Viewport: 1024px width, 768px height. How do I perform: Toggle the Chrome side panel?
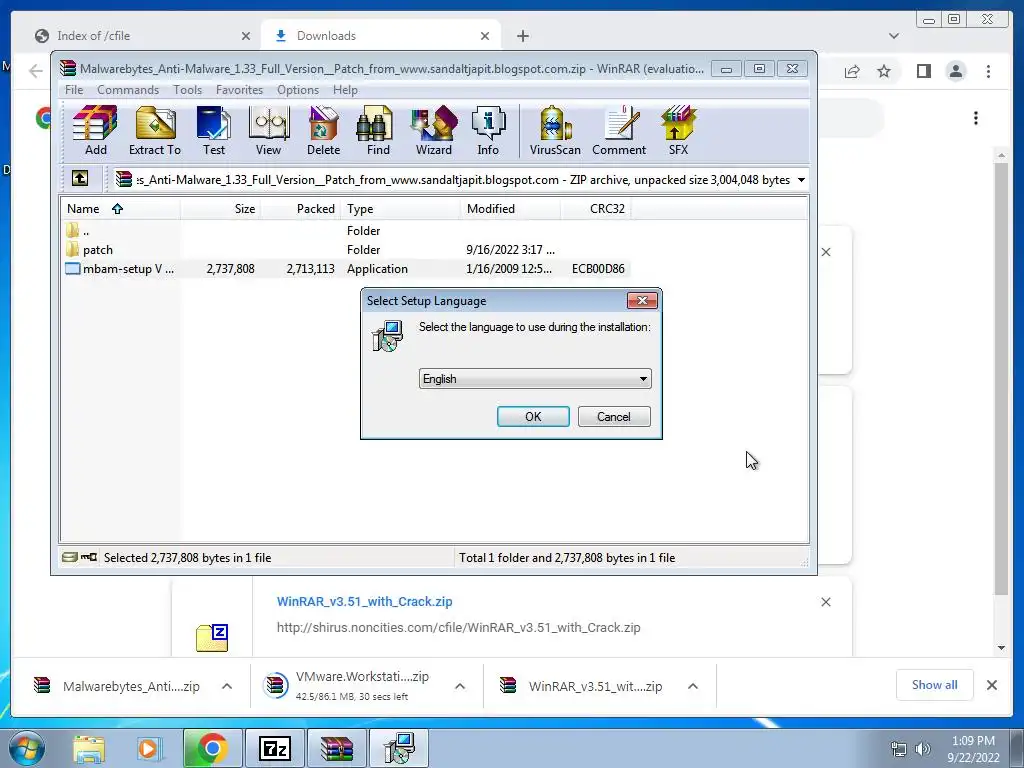pos(923,71)
